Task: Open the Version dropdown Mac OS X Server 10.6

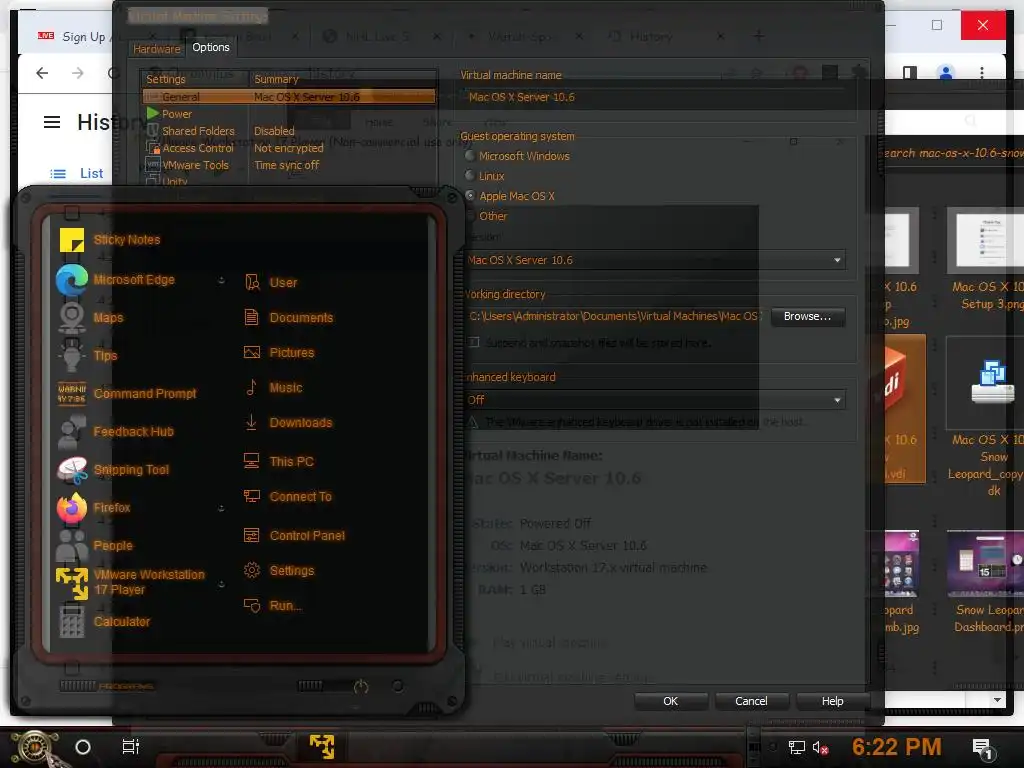Action: click(x=655, y=260)
